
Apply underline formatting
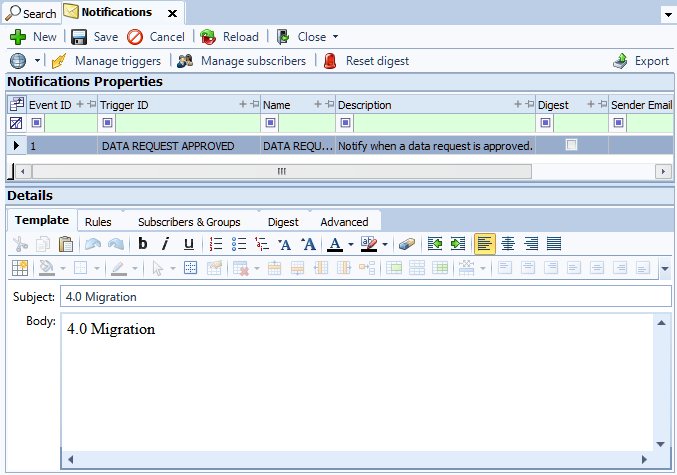click(x=189, y=244)
